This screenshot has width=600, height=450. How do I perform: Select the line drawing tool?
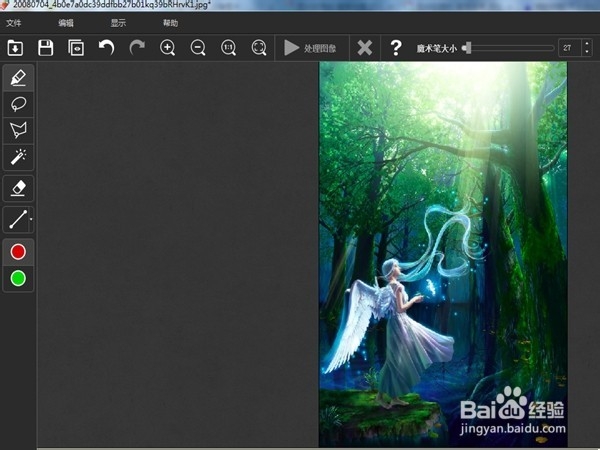click(16, 219)
